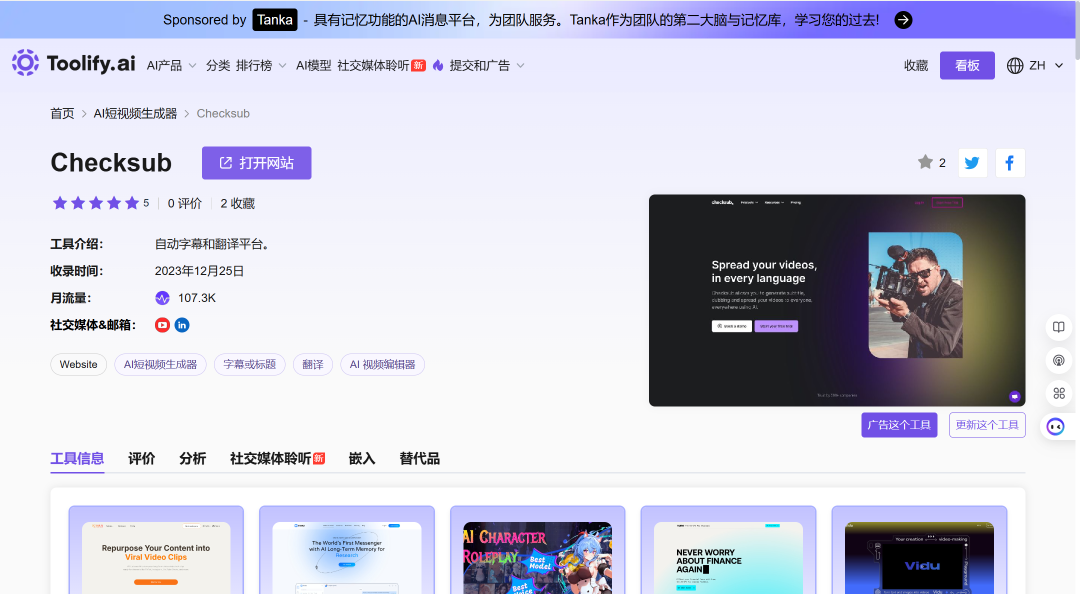
Task: Click the 打开网站 button
Action: [x=256, y=163]
